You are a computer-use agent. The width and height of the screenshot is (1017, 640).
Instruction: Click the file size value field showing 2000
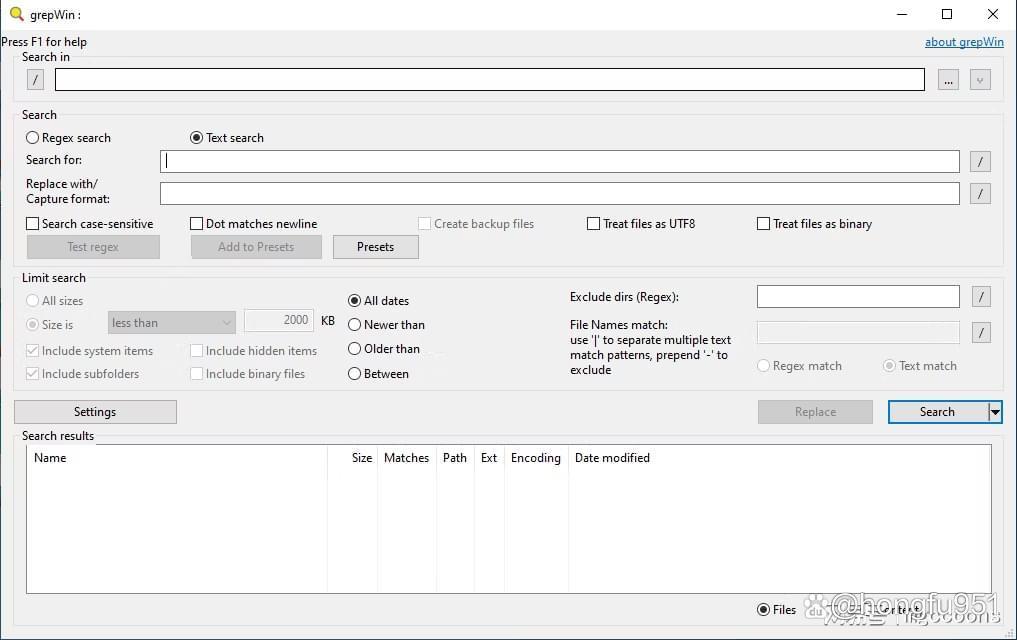point(279,320)
